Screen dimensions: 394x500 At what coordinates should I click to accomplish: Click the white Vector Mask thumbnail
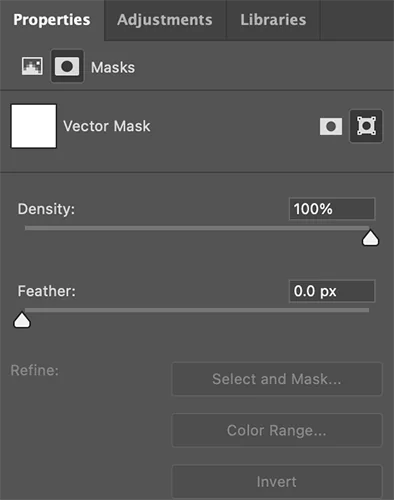(34, 126)
